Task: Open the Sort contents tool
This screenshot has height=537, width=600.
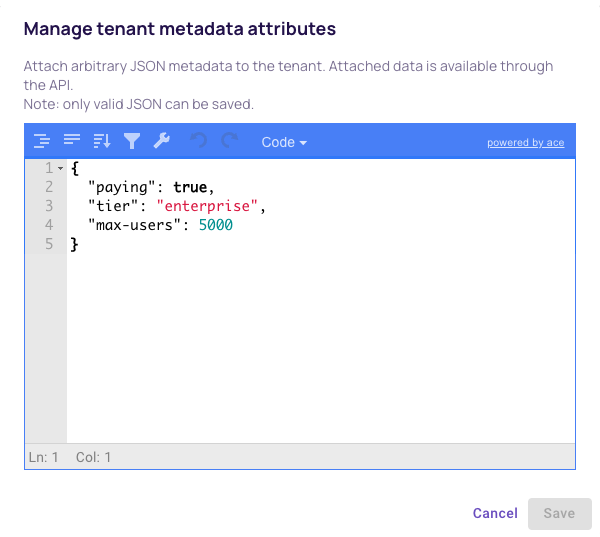Action: click(x=102, y=141)
